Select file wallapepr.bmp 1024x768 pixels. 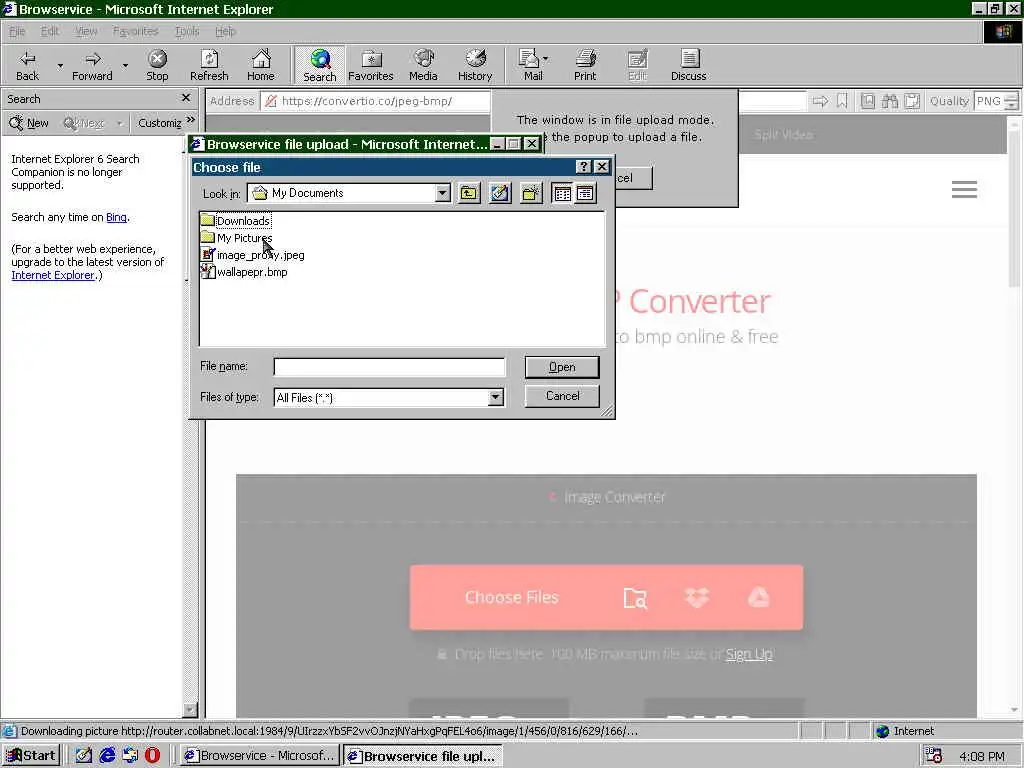pyautogui.click(x=244, y=272)
